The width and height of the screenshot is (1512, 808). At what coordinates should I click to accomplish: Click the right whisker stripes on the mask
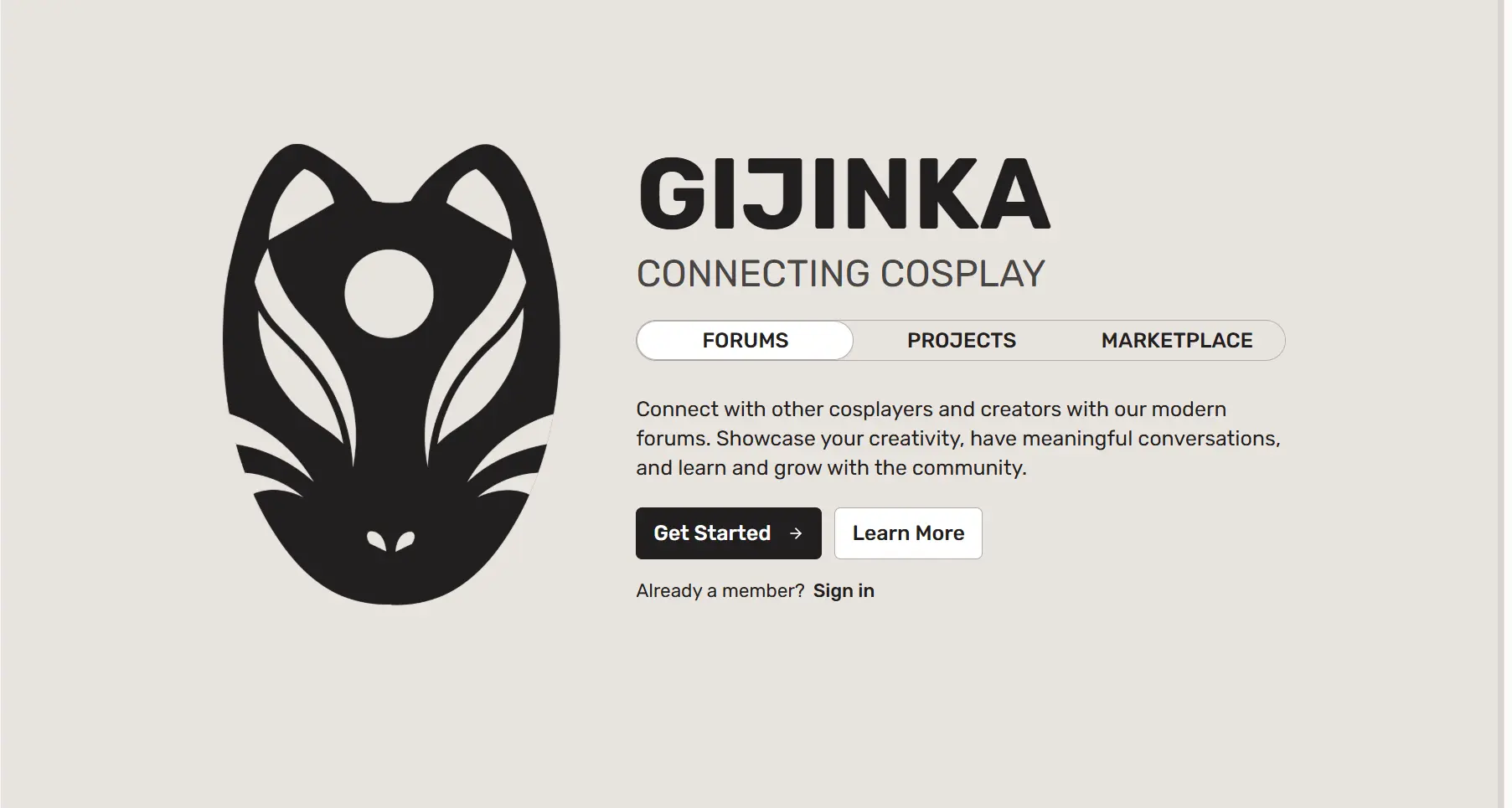click(504, 475)
